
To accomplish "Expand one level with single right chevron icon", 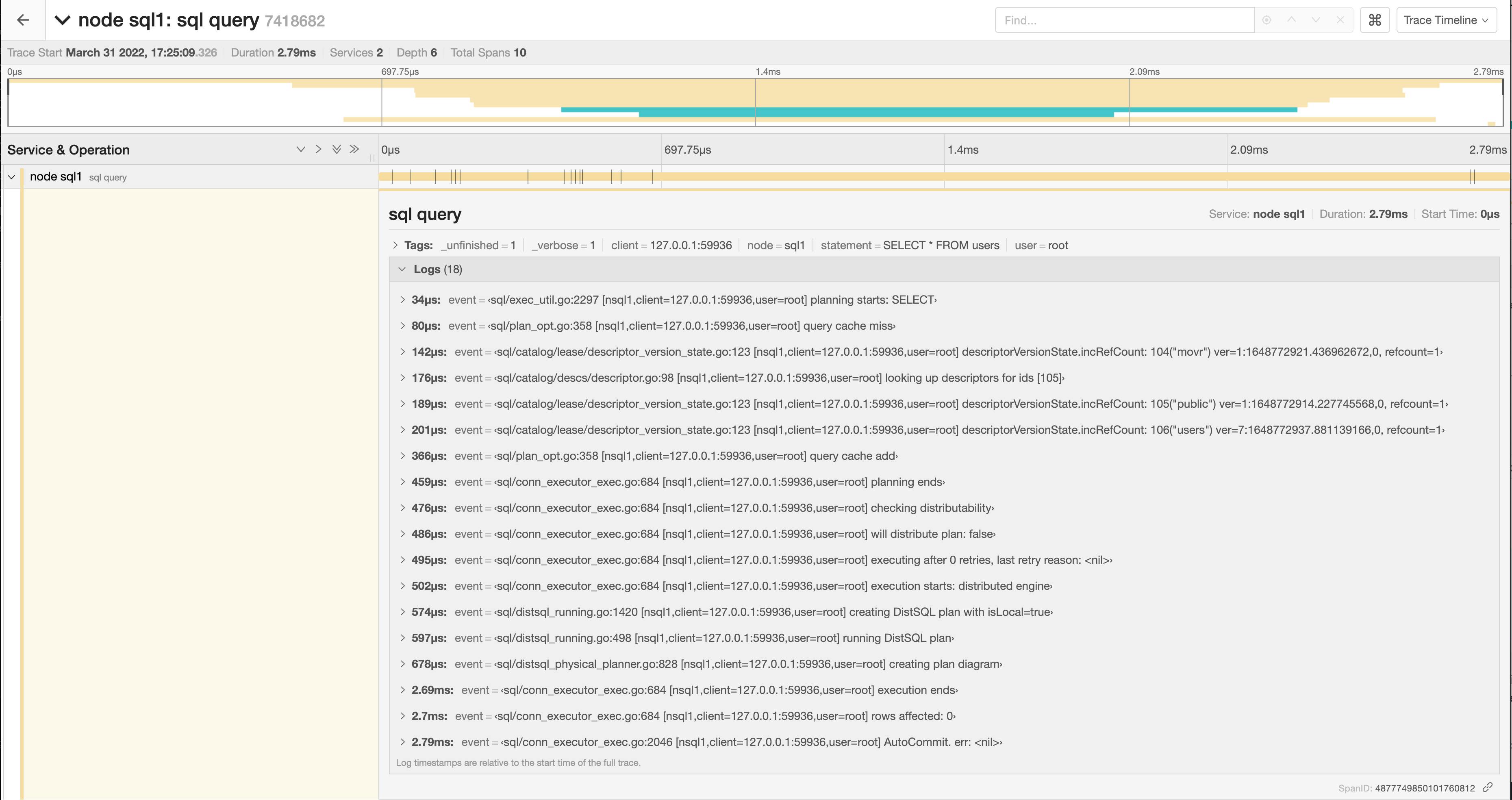I will [319, 149].
